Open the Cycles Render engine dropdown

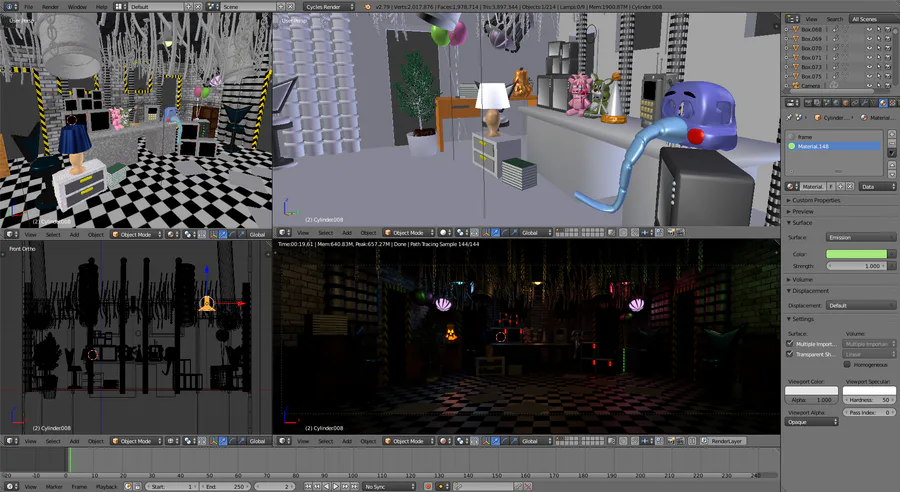(329, 7)
